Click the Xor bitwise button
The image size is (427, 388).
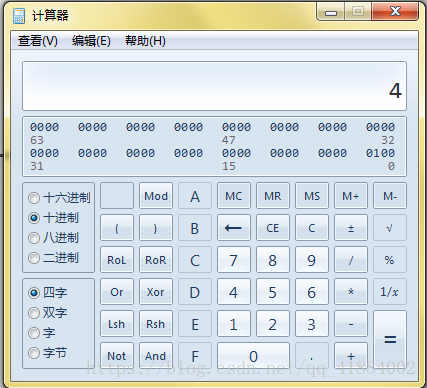point(156,292)
